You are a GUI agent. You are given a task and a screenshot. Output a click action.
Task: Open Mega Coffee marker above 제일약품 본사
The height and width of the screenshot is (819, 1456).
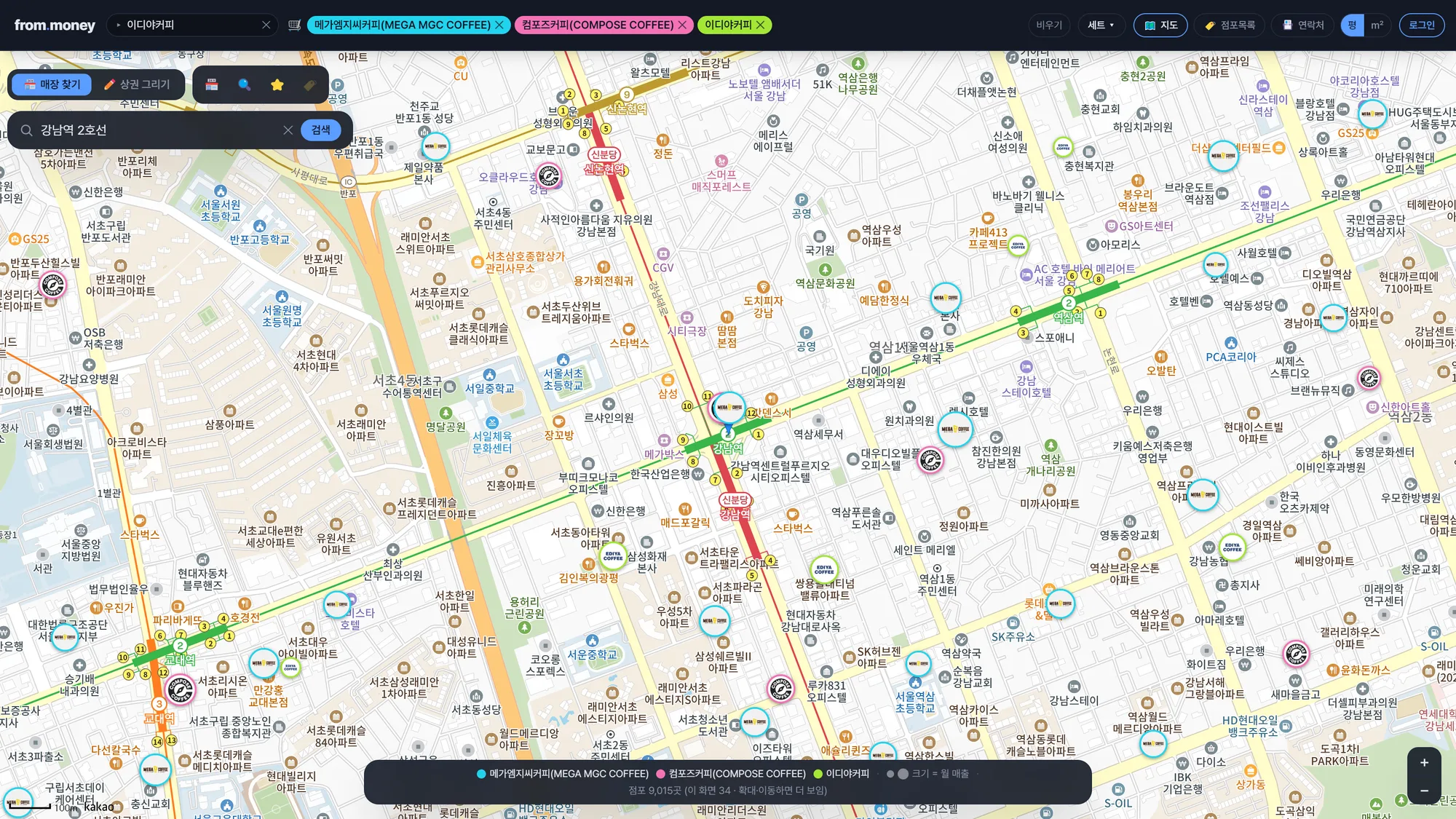coord(435,146)
